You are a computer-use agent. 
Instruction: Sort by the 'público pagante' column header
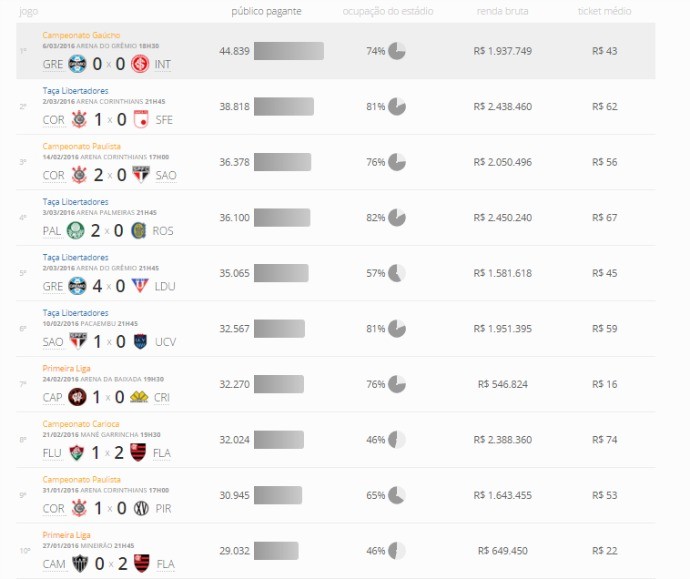click(266, 11)
